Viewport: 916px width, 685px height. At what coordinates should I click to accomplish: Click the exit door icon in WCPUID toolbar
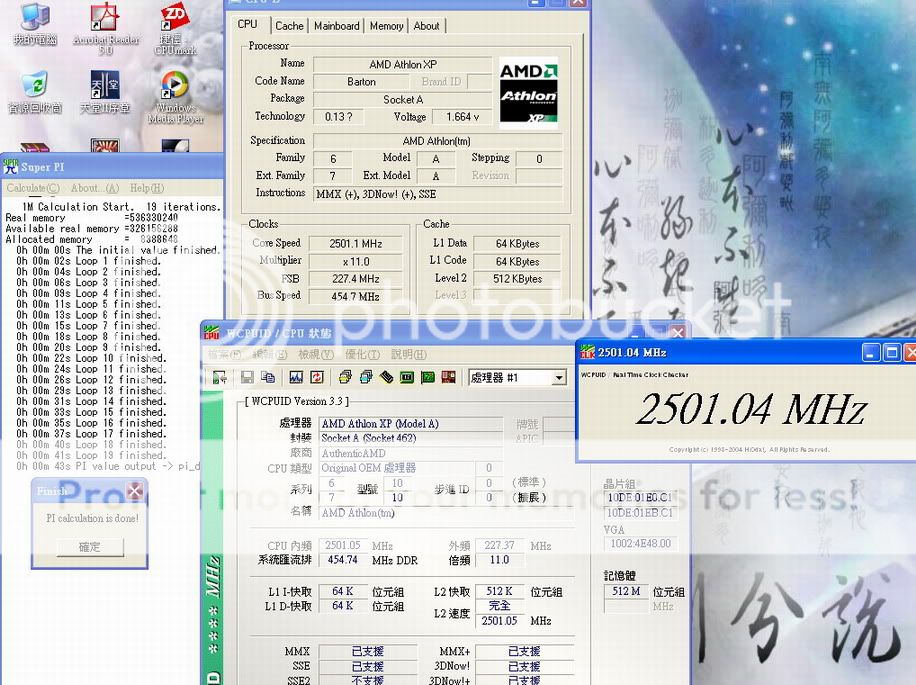point(220,377)
